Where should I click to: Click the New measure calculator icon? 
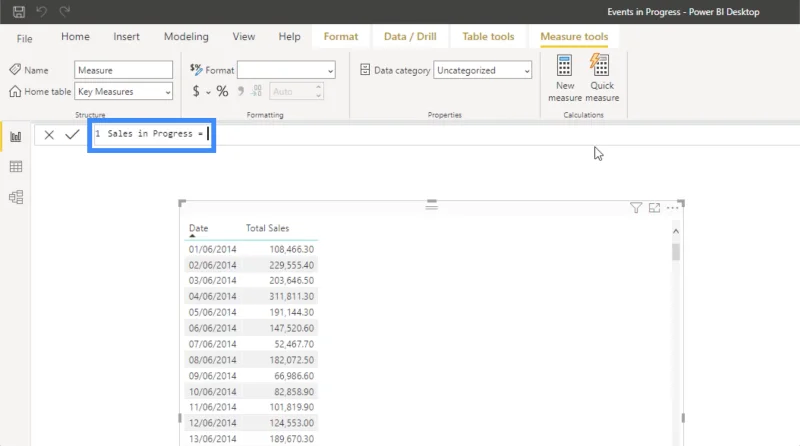pyautogui.click(x=564, y=66)
